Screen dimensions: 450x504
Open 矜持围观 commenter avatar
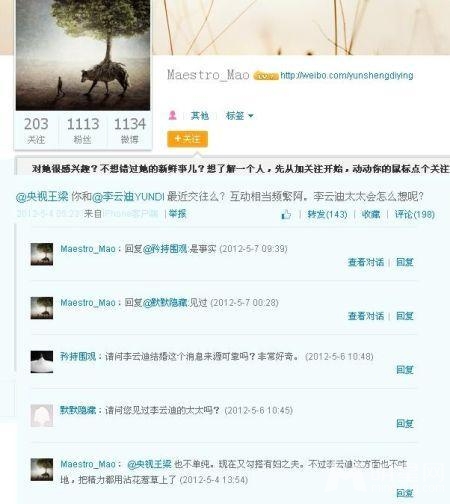point(42,362)
